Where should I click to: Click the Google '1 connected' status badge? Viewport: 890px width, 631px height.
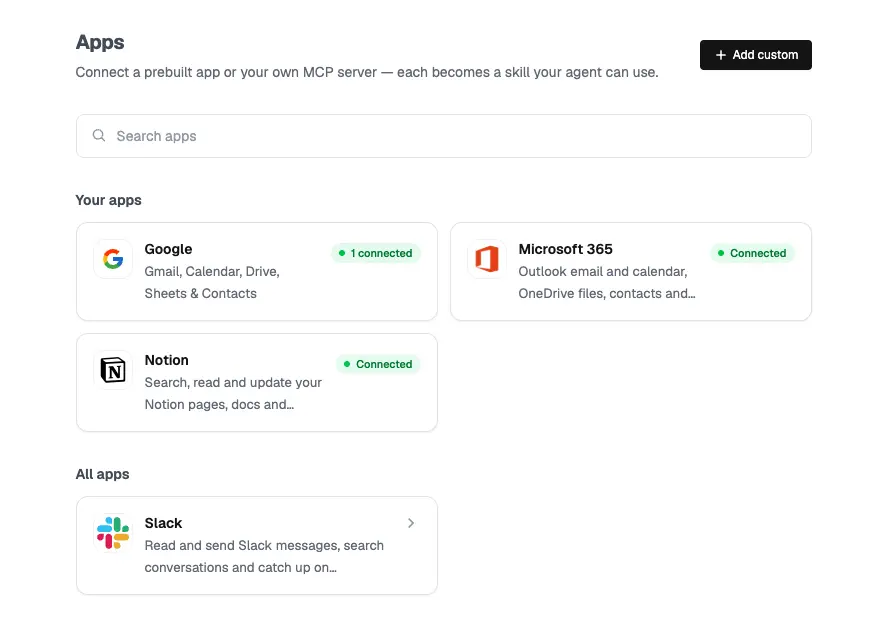pos(376,253)
